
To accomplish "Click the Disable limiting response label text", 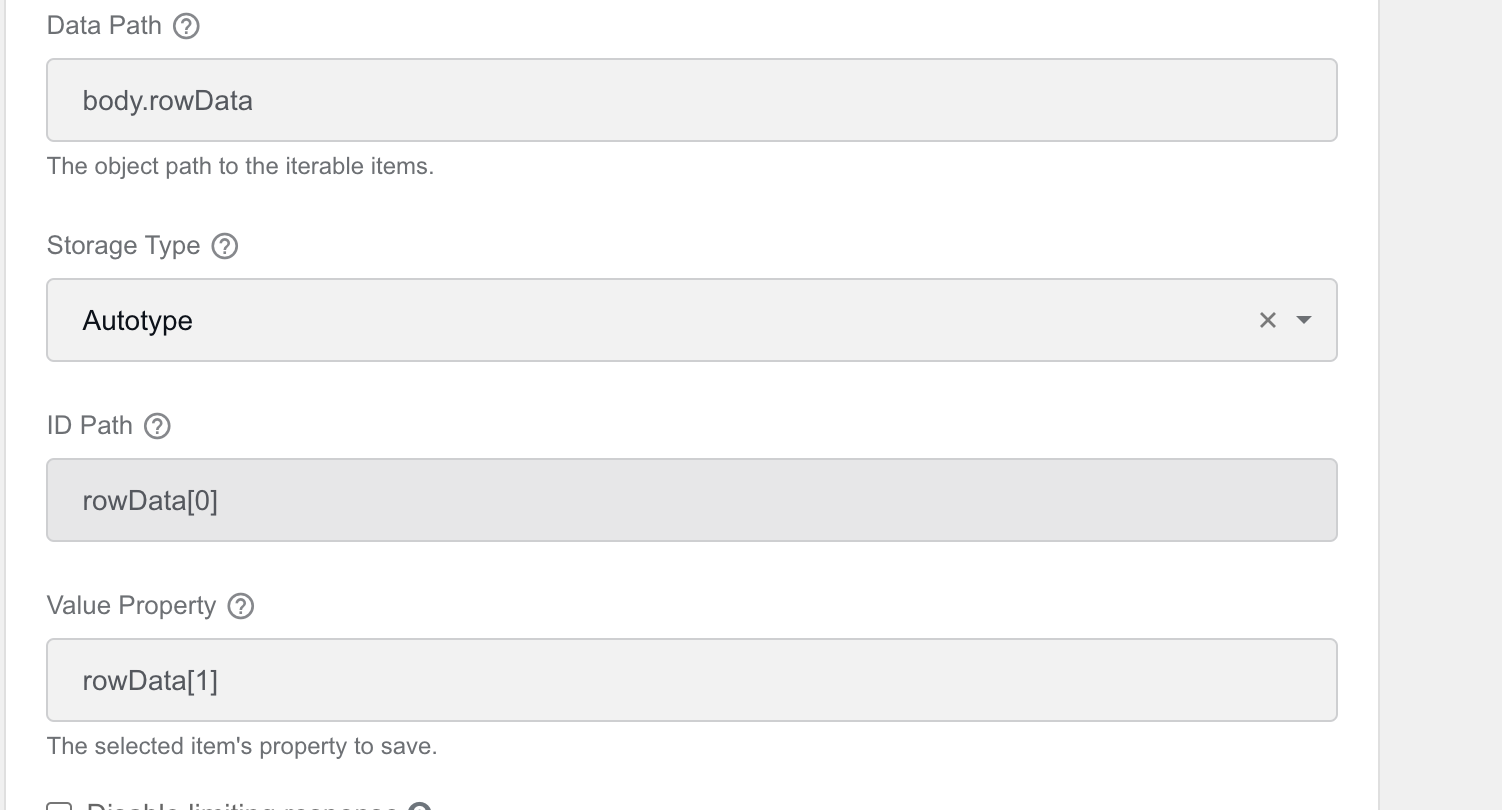I will (x=242, y=806).
